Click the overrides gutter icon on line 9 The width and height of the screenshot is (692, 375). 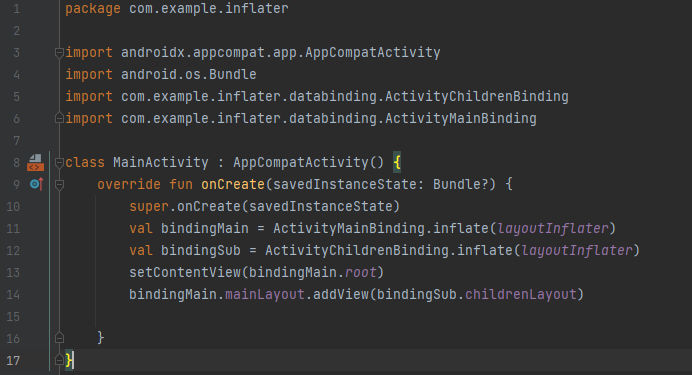click(x=36, y=184)
